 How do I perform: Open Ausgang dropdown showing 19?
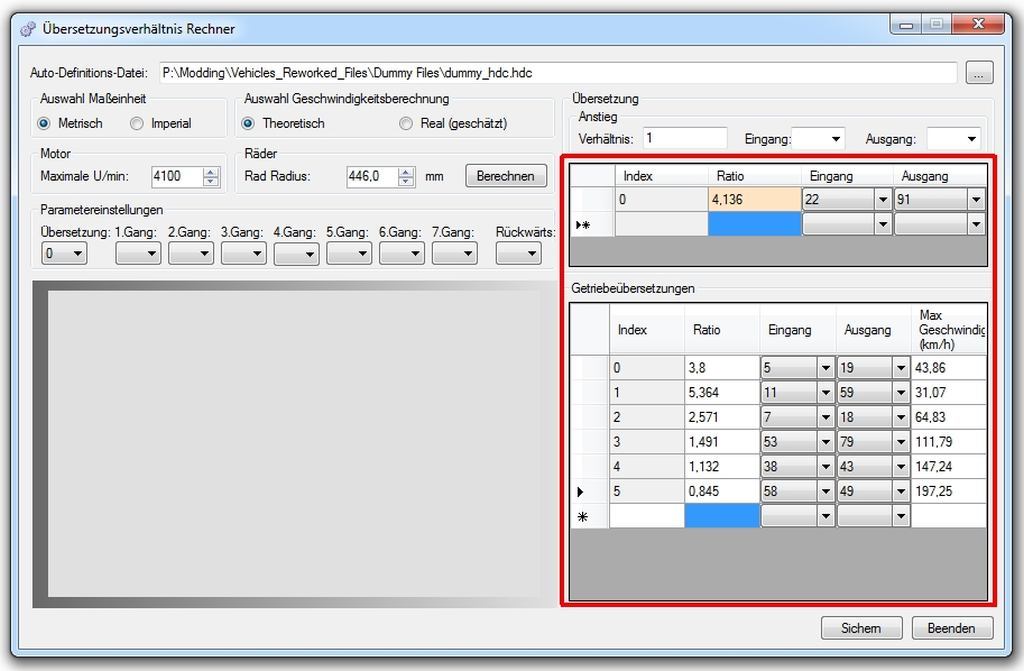tap(901, 368)
